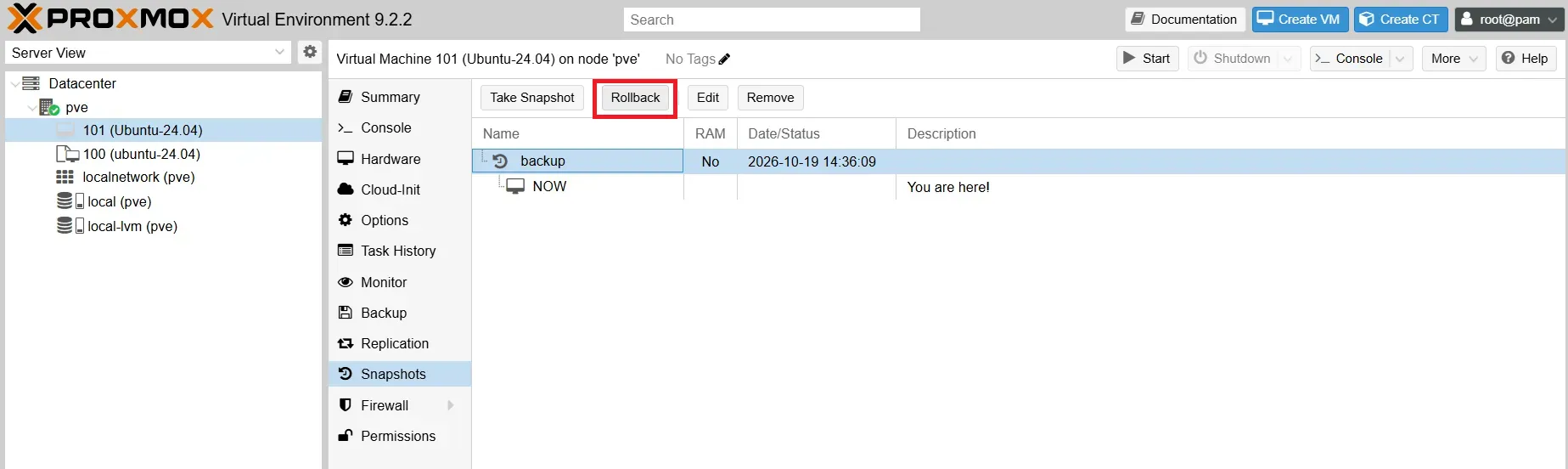This screenshot has height=469, width=1568.
Task: Click the edit tags pencil icon
Action: [724, 59]
